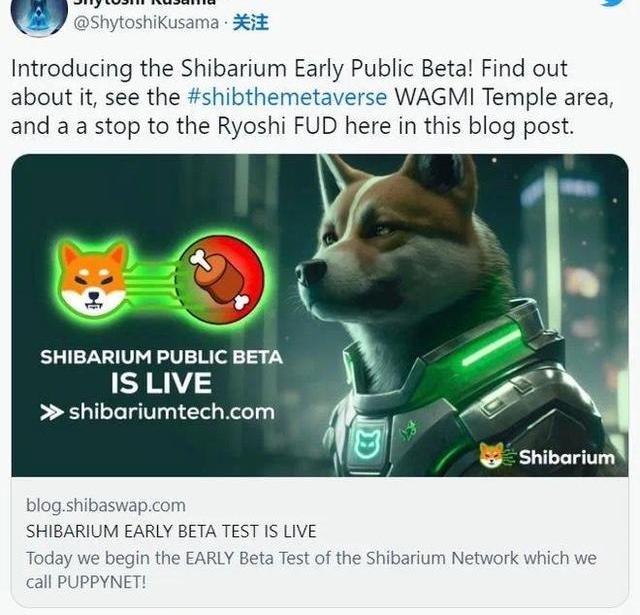Click the Shytoshi Kusama display name
640x615 pixels.
[146, 2]
